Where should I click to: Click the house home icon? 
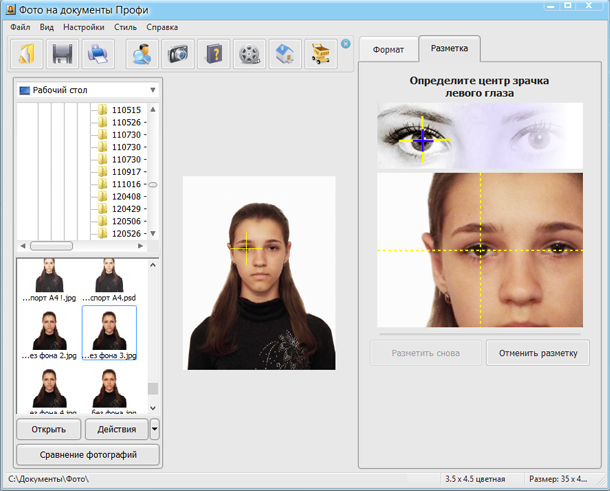[x=285, y=54]
